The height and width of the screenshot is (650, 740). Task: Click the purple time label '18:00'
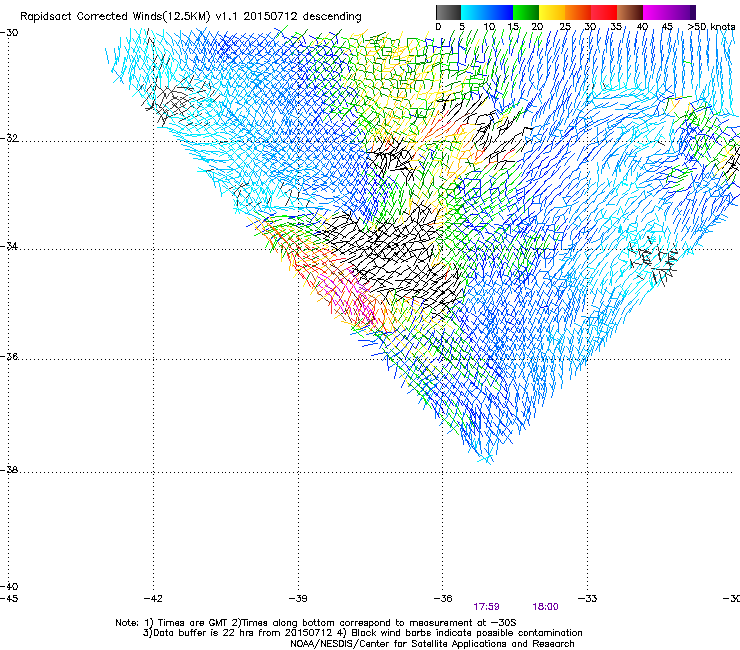[545, 607]
